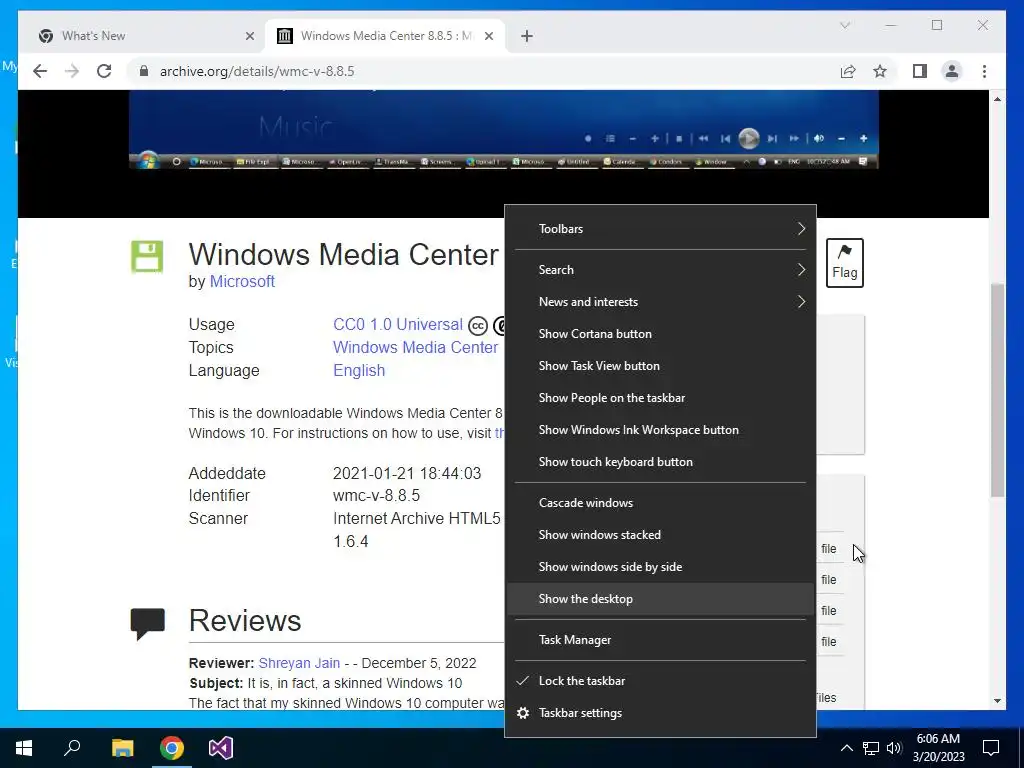The height and width of the screenshot is (768, 1024).
Task: Toggle Show Cortana button
Action: tap(660, 334)
